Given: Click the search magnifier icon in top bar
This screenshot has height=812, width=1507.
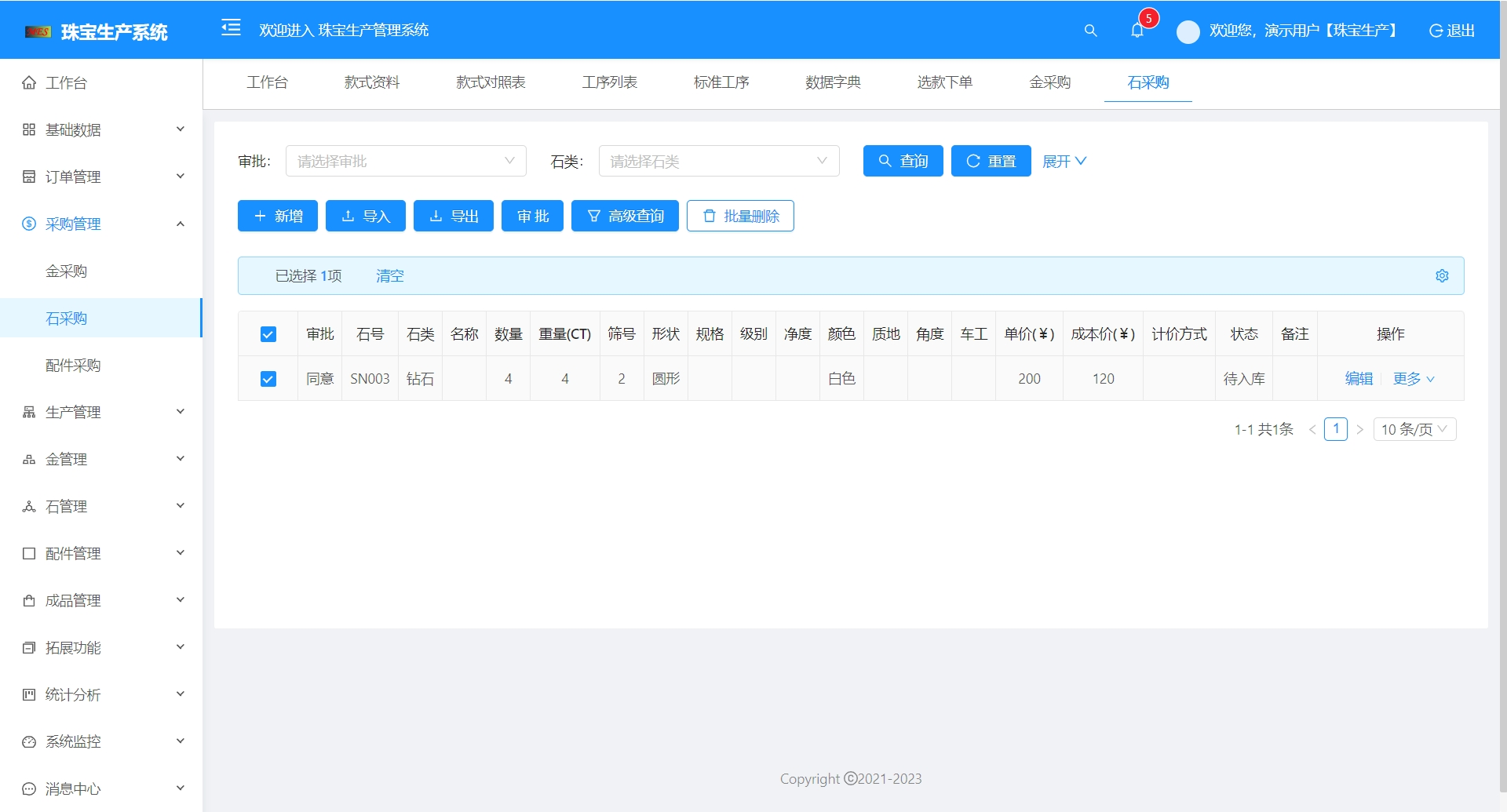Looking at the screenshot, I should tap(1090, 31).
